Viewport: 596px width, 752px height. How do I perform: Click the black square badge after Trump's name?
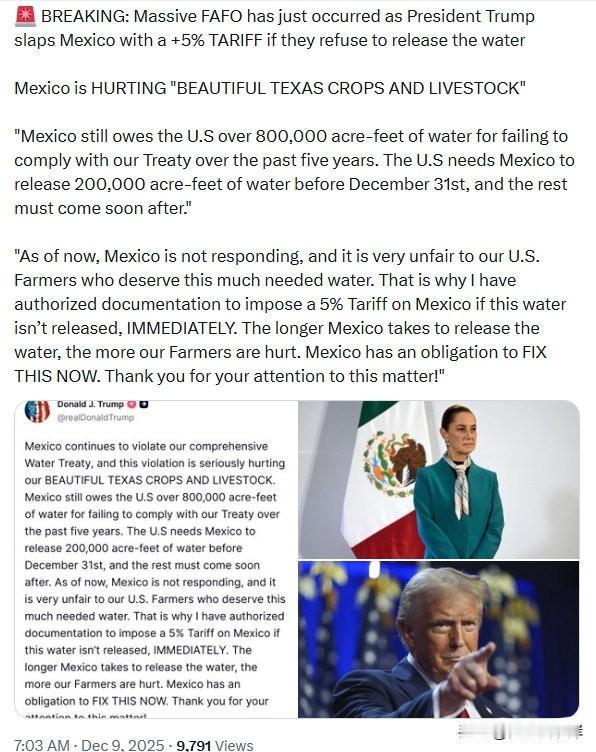pyautogui.click(x=143, y=404)
